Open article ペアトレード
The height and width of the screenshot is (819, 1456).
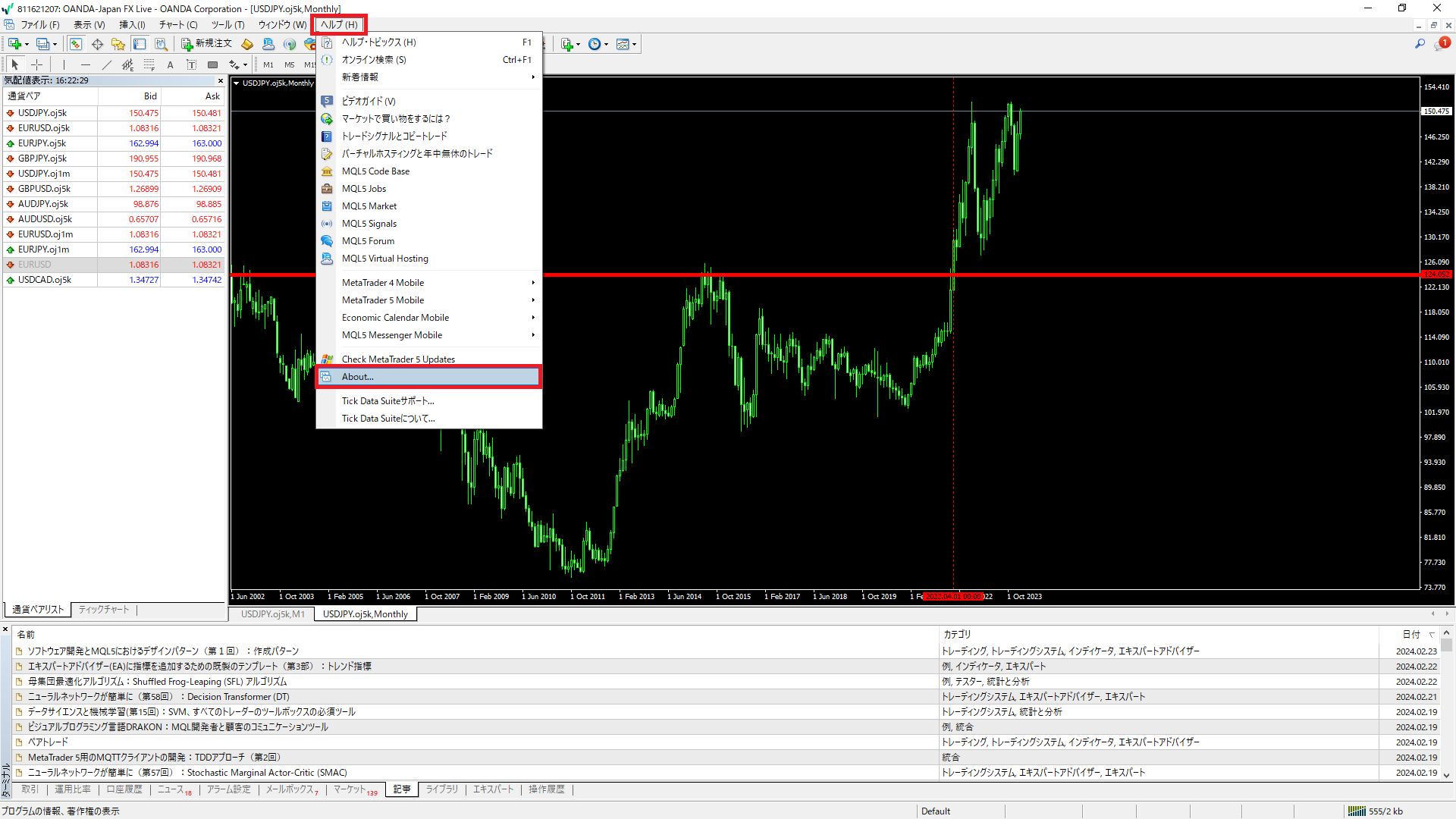coord(48,742)
